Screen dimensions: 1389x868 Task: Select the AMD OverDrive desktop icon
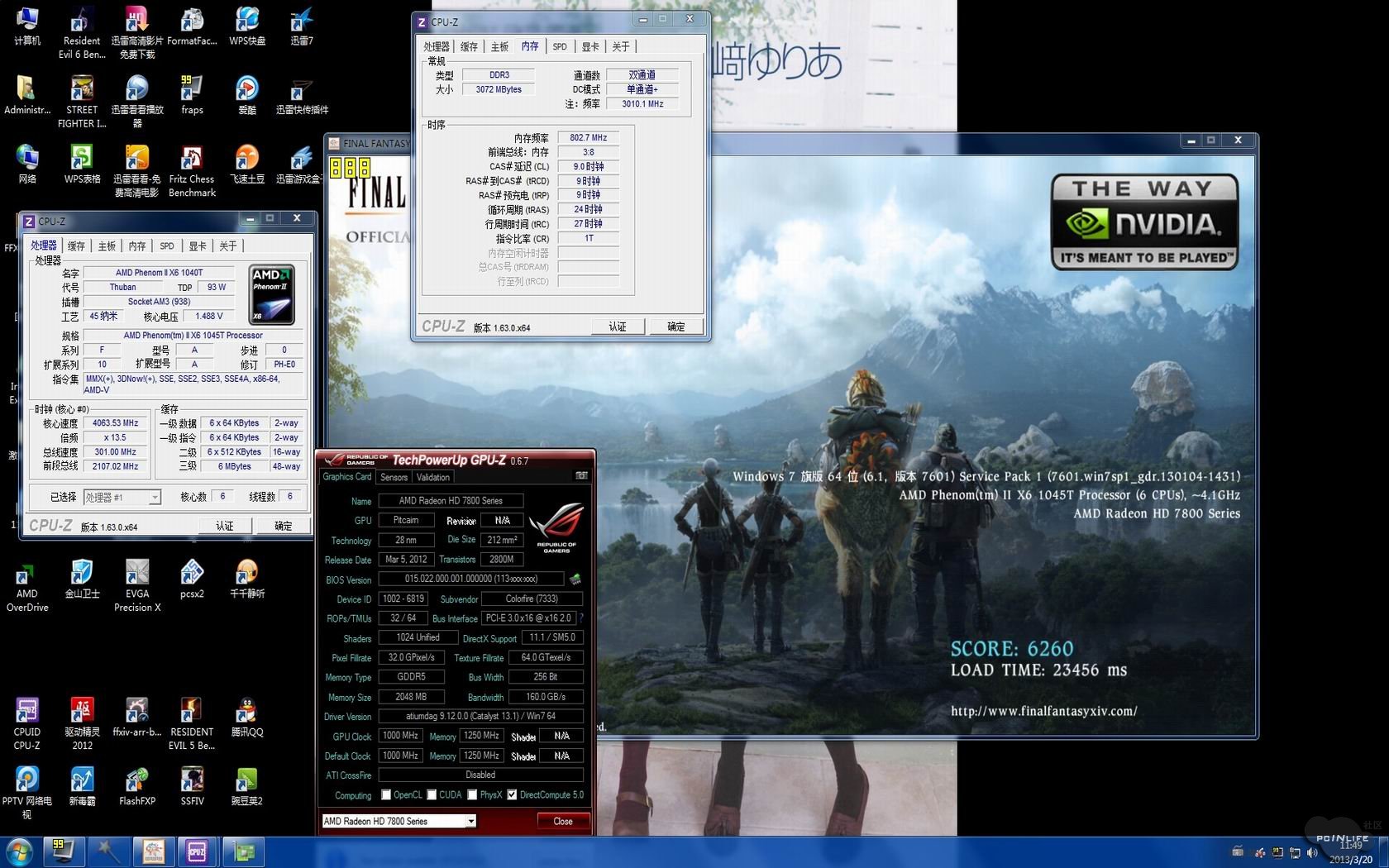click(26, 586)
